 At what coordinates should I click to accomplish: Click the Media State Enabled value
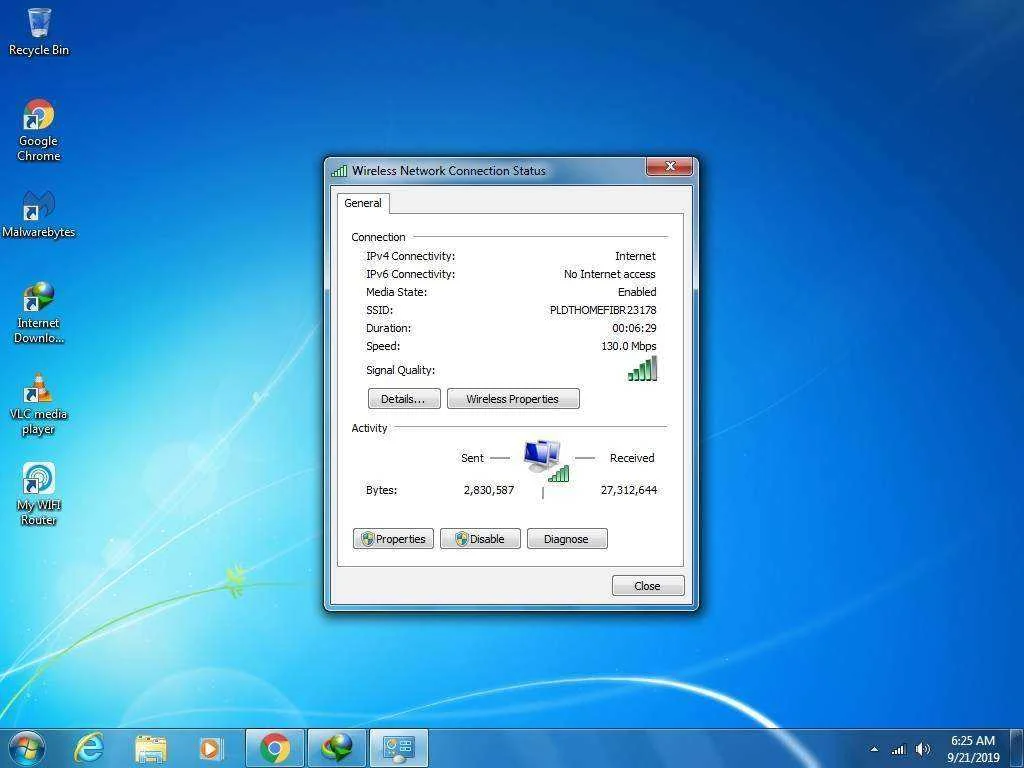click(x=637, y=292)
